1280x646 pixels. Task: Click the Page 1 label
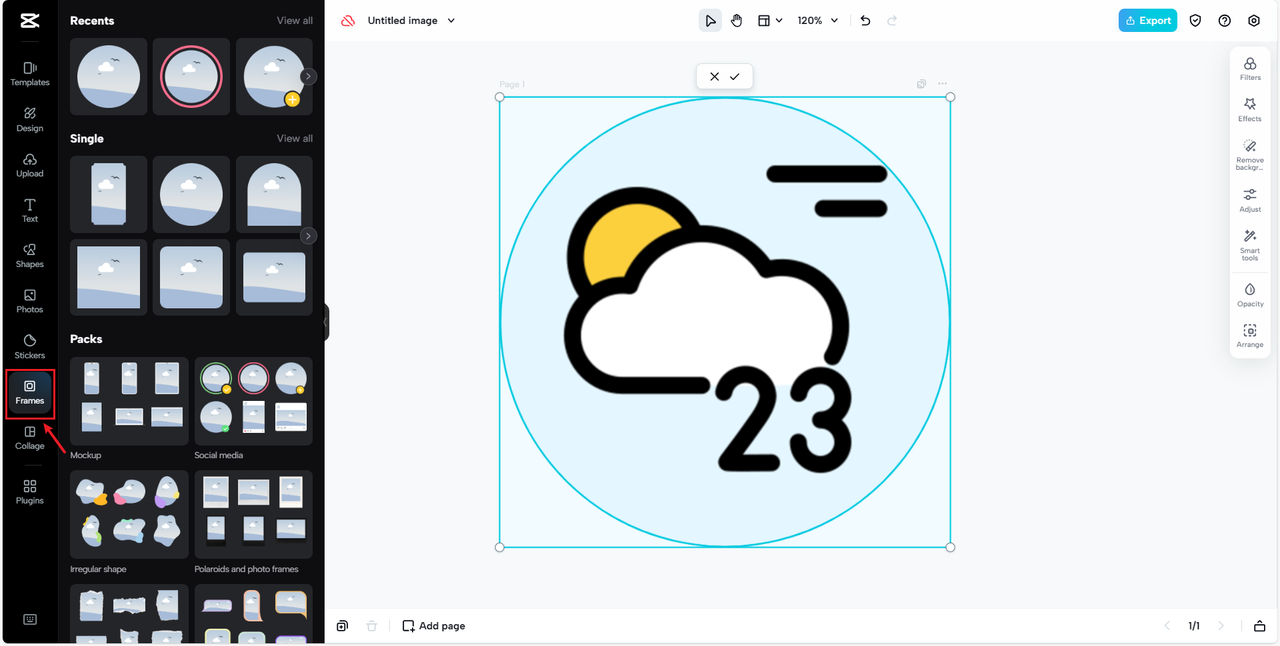coord(512,85)
